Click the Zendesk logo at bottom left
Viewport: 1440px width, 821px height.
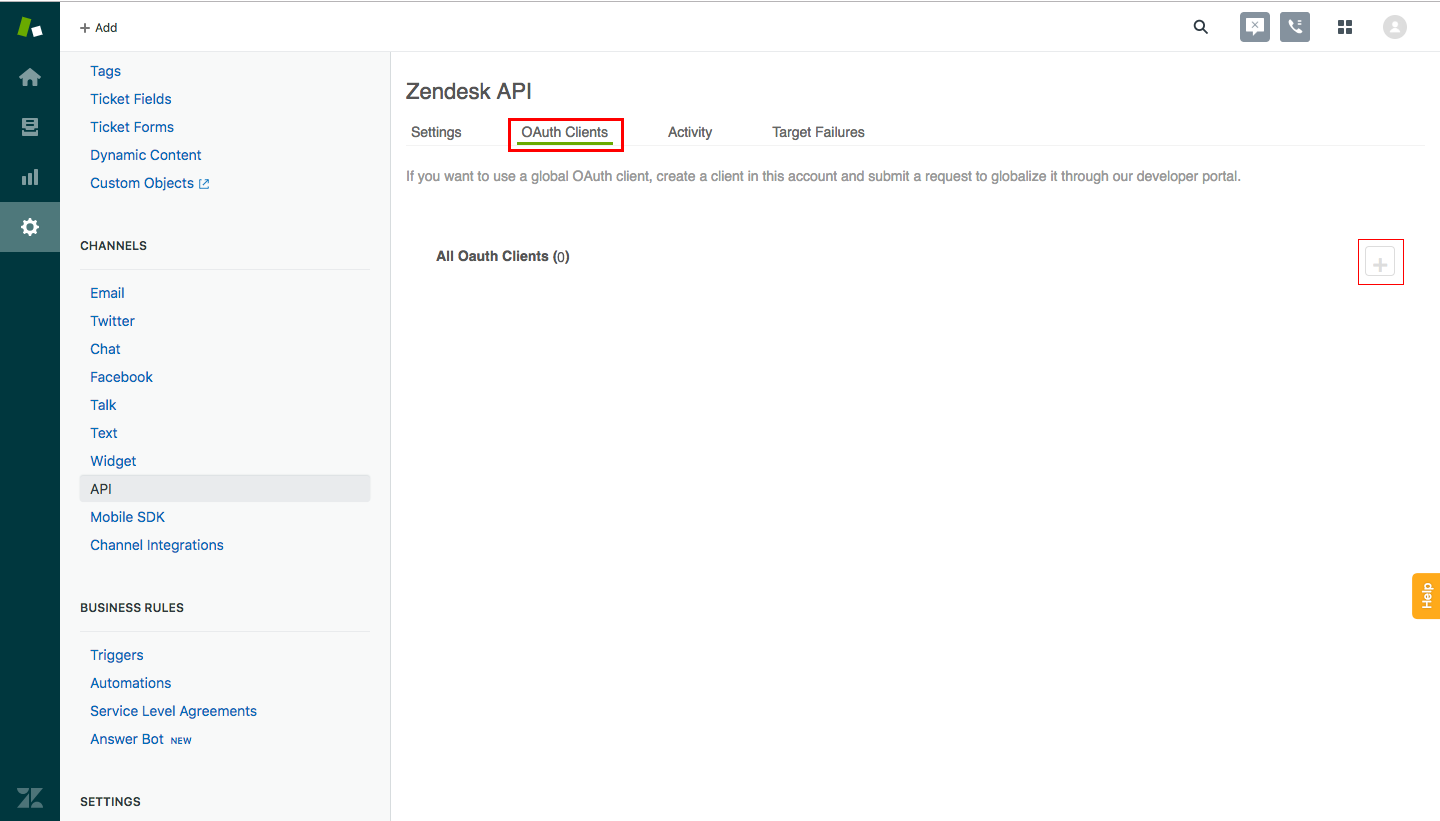click(30, 797)
